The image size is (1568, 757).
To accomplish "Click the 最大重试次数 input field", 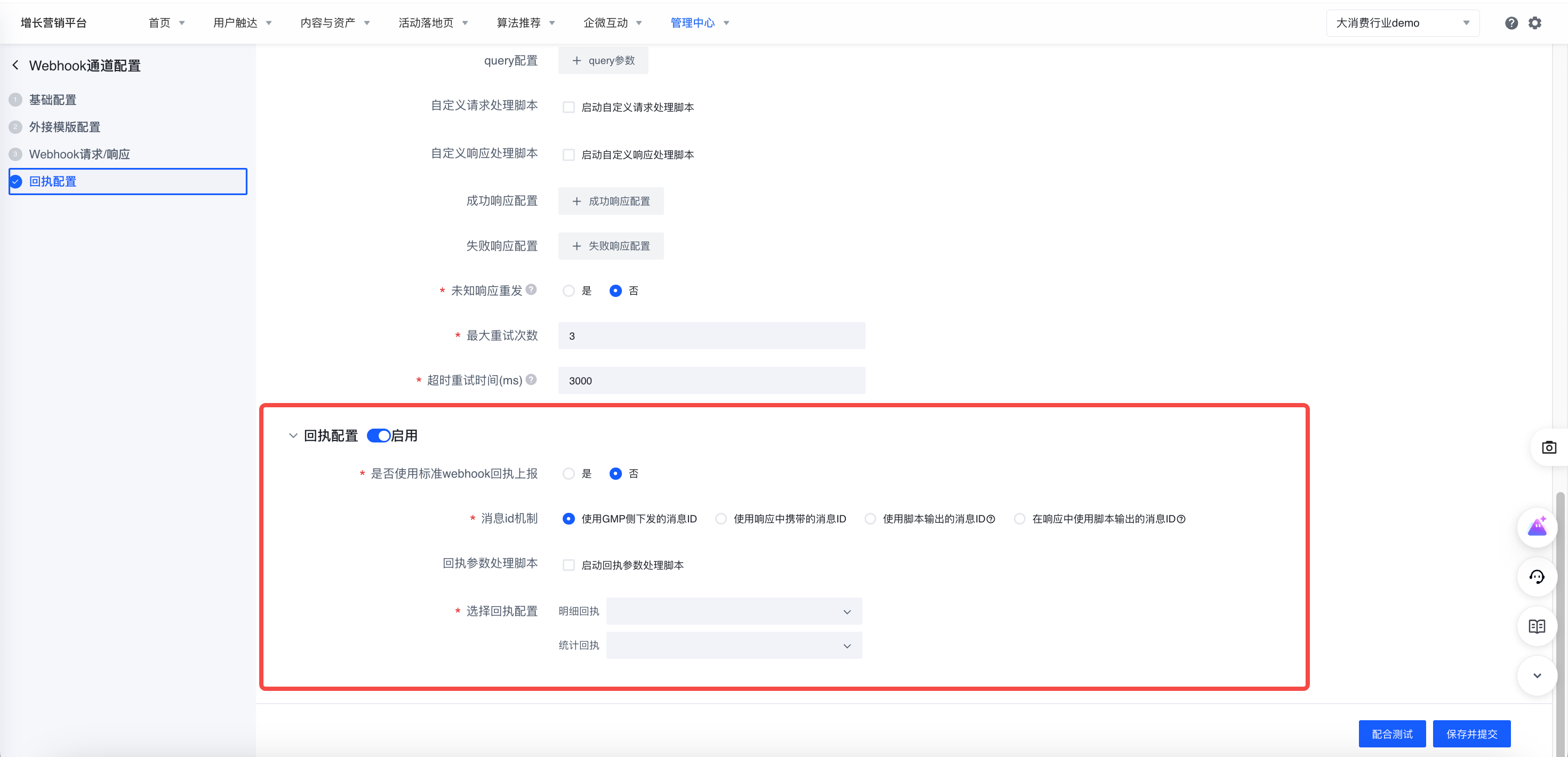I will click(x=711, y=336).
